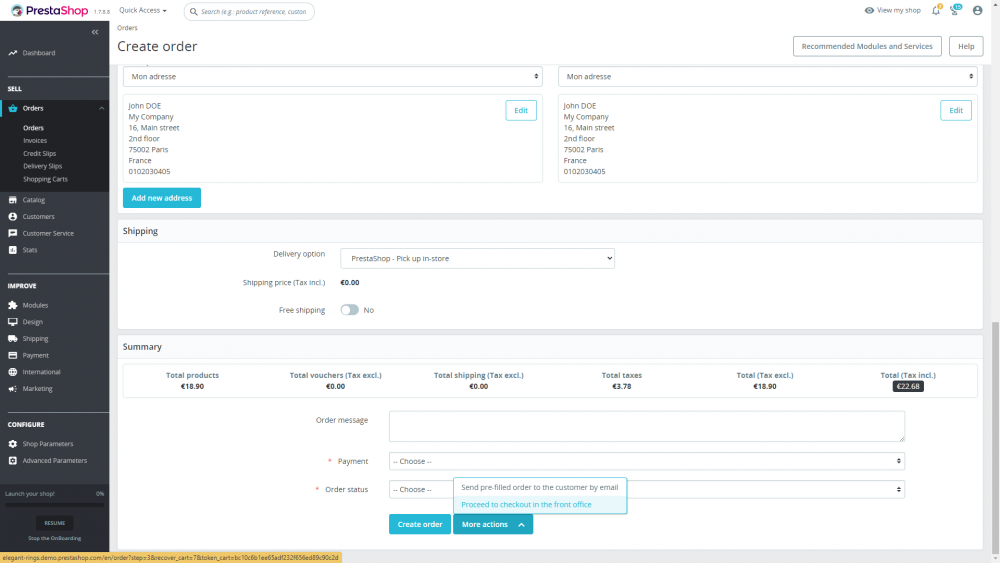Open Orders submenu item under Orders
The width and height of the screenshot is (1000, 563).
click(33, 128)
